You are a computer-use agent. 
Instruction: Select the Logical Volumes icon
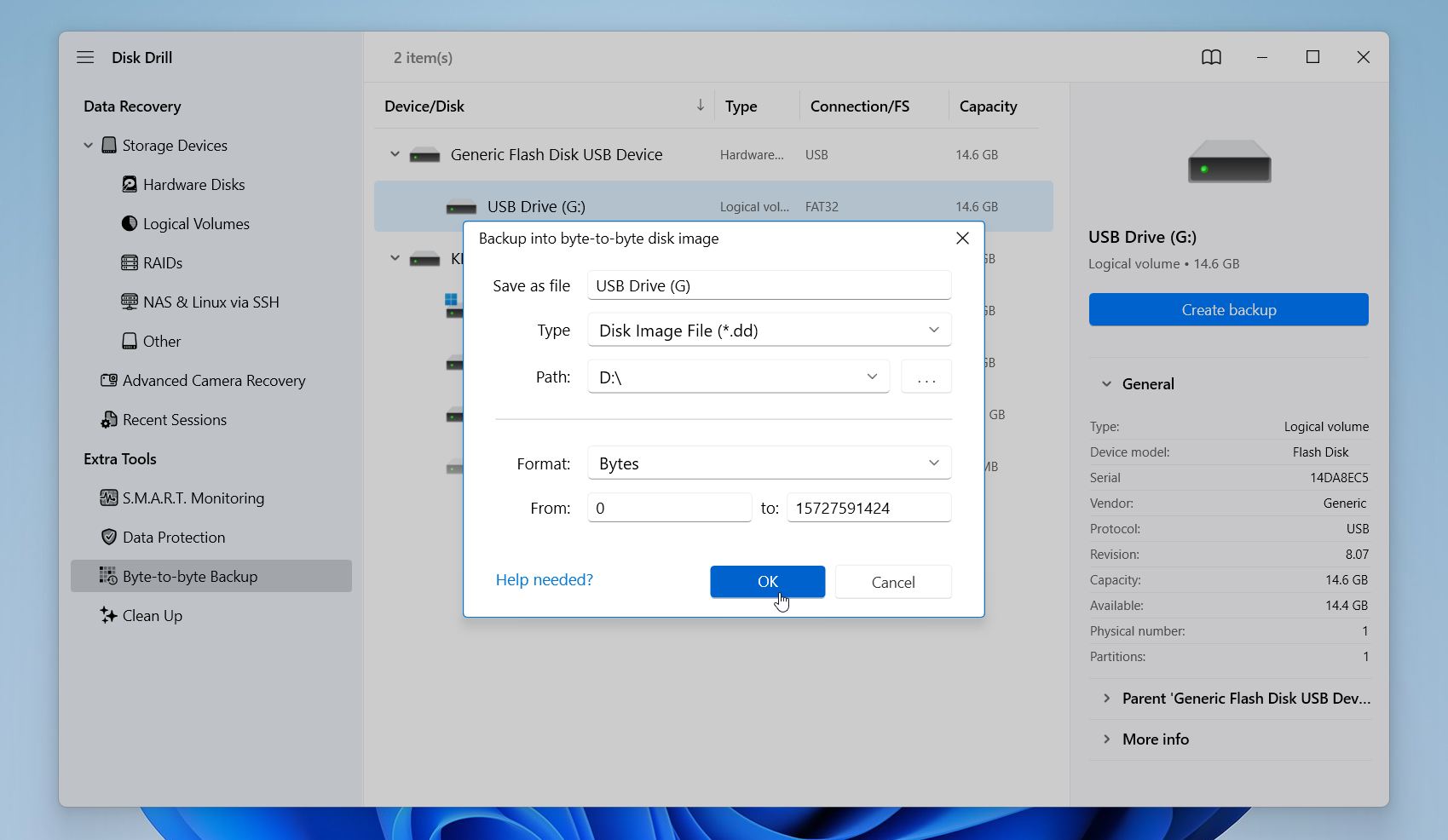pos(129,223)
